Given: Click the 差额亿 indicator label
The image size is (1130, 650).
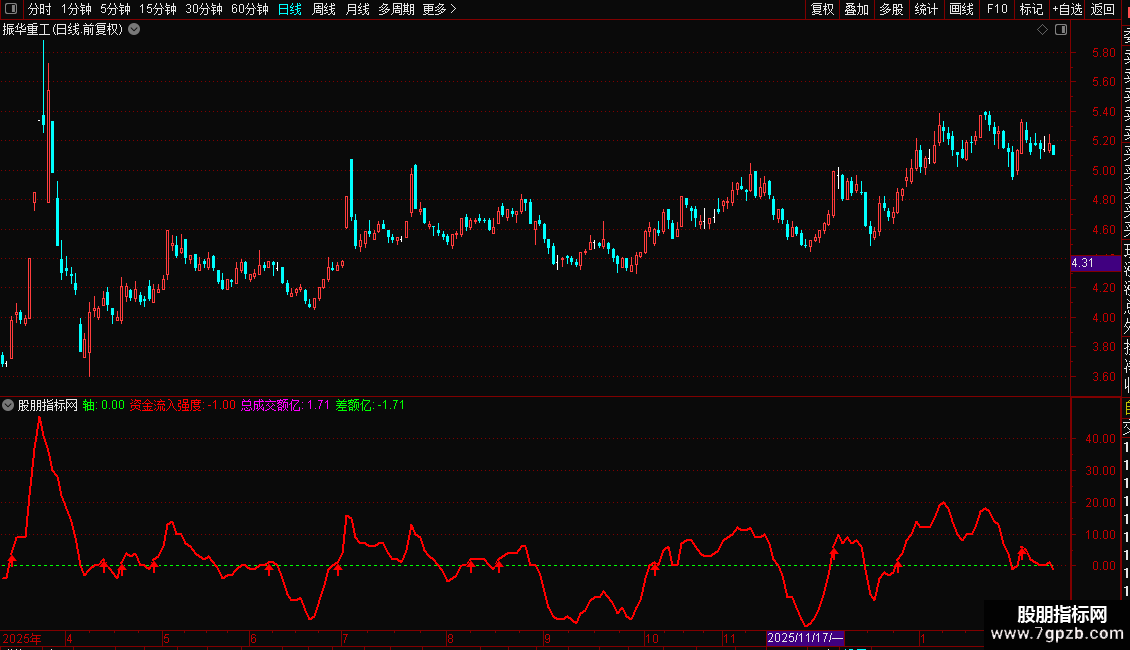Looking at the screenshot, I should point(370,405).
